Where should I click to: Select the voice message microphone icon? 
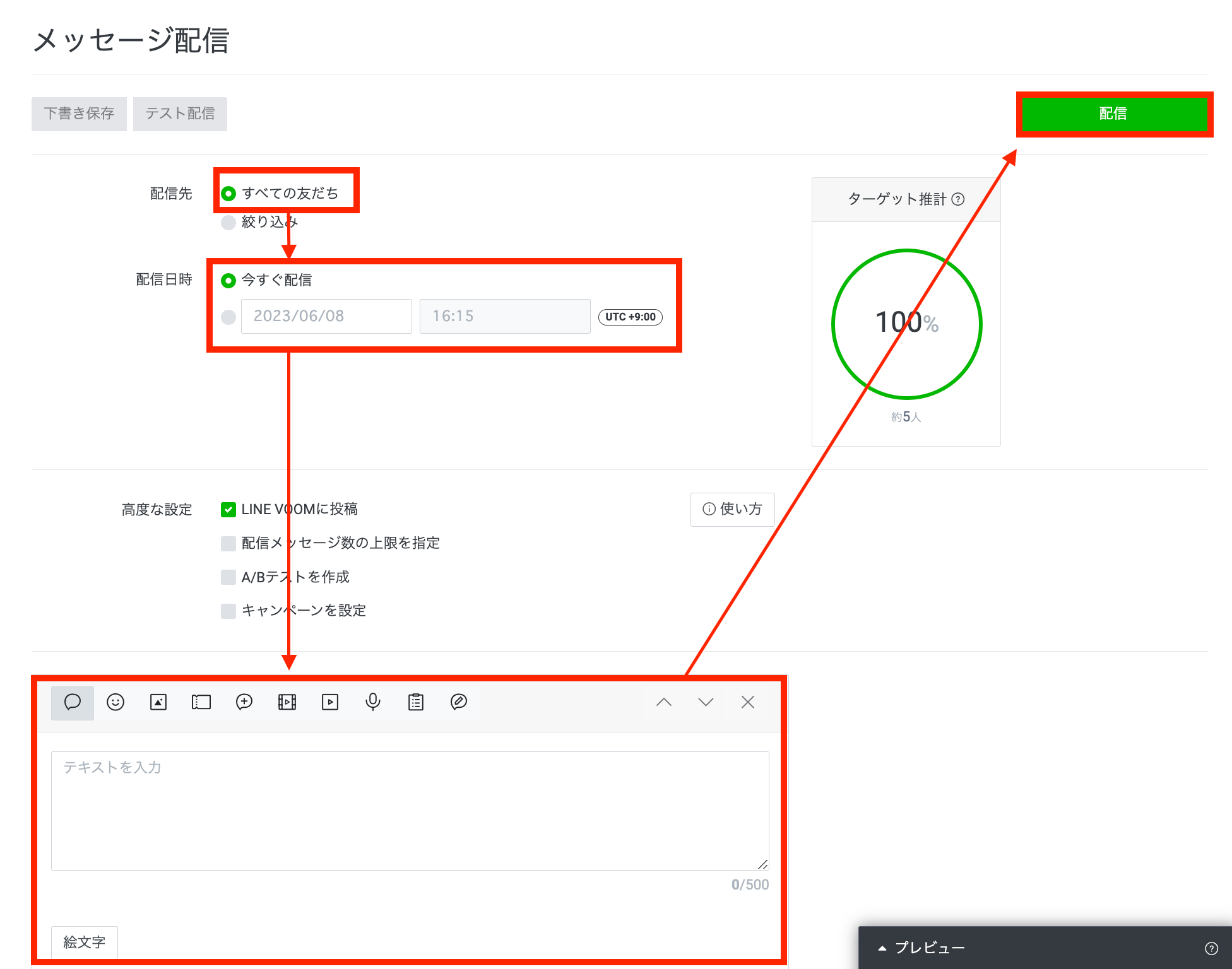pyautogui.click(x=373, y=702)
